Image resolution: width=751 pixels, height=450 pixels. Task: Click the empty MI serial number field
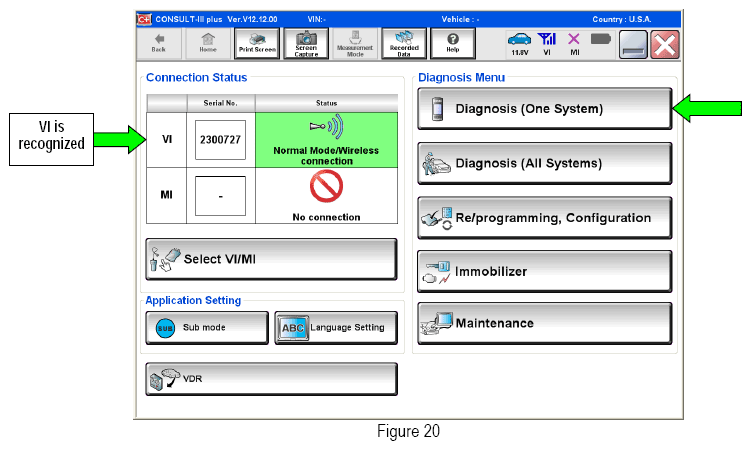click(x=220, y=196)
